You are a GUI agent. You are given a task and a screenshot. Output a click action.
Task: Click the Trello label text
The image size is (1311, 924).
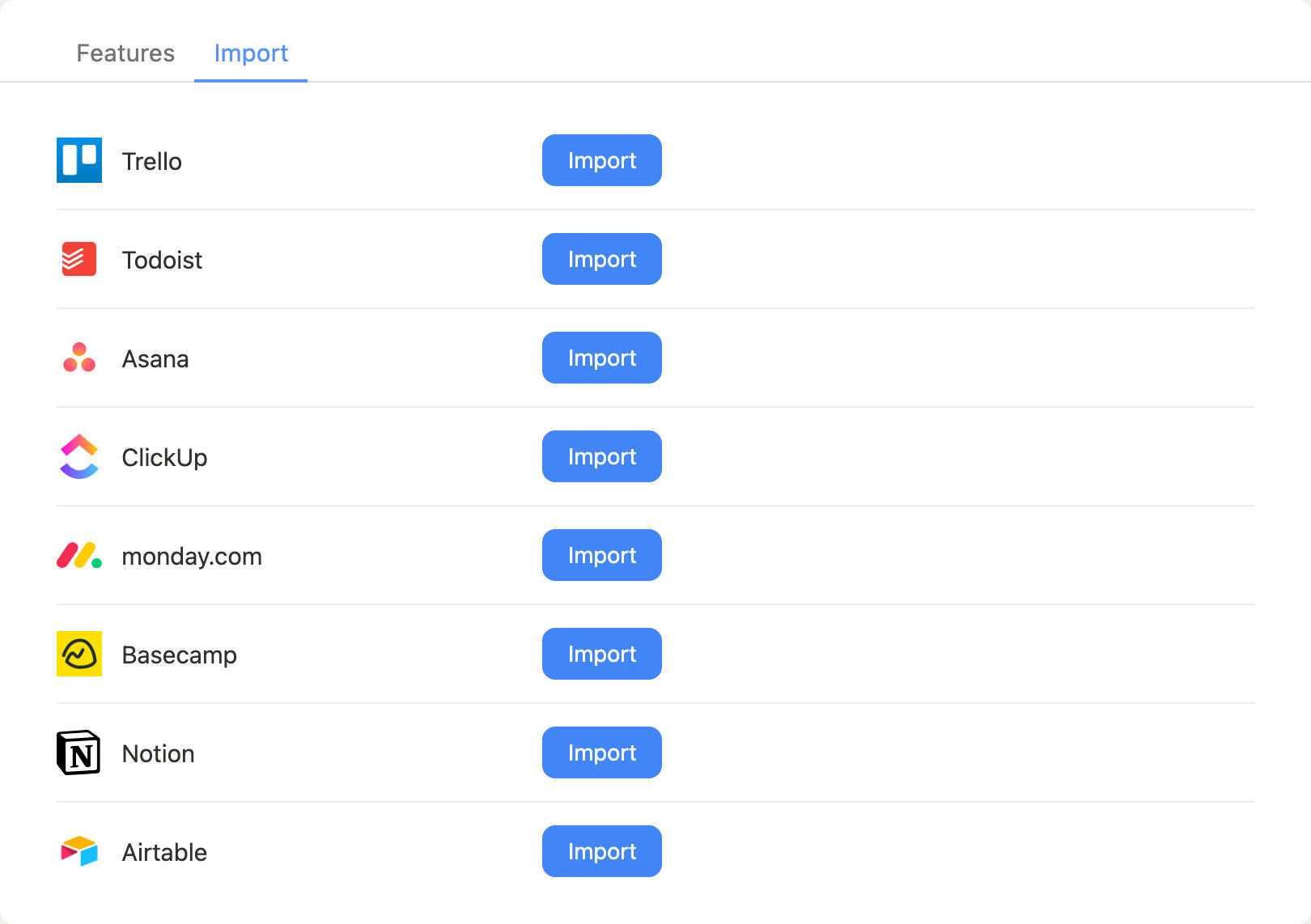152,161
